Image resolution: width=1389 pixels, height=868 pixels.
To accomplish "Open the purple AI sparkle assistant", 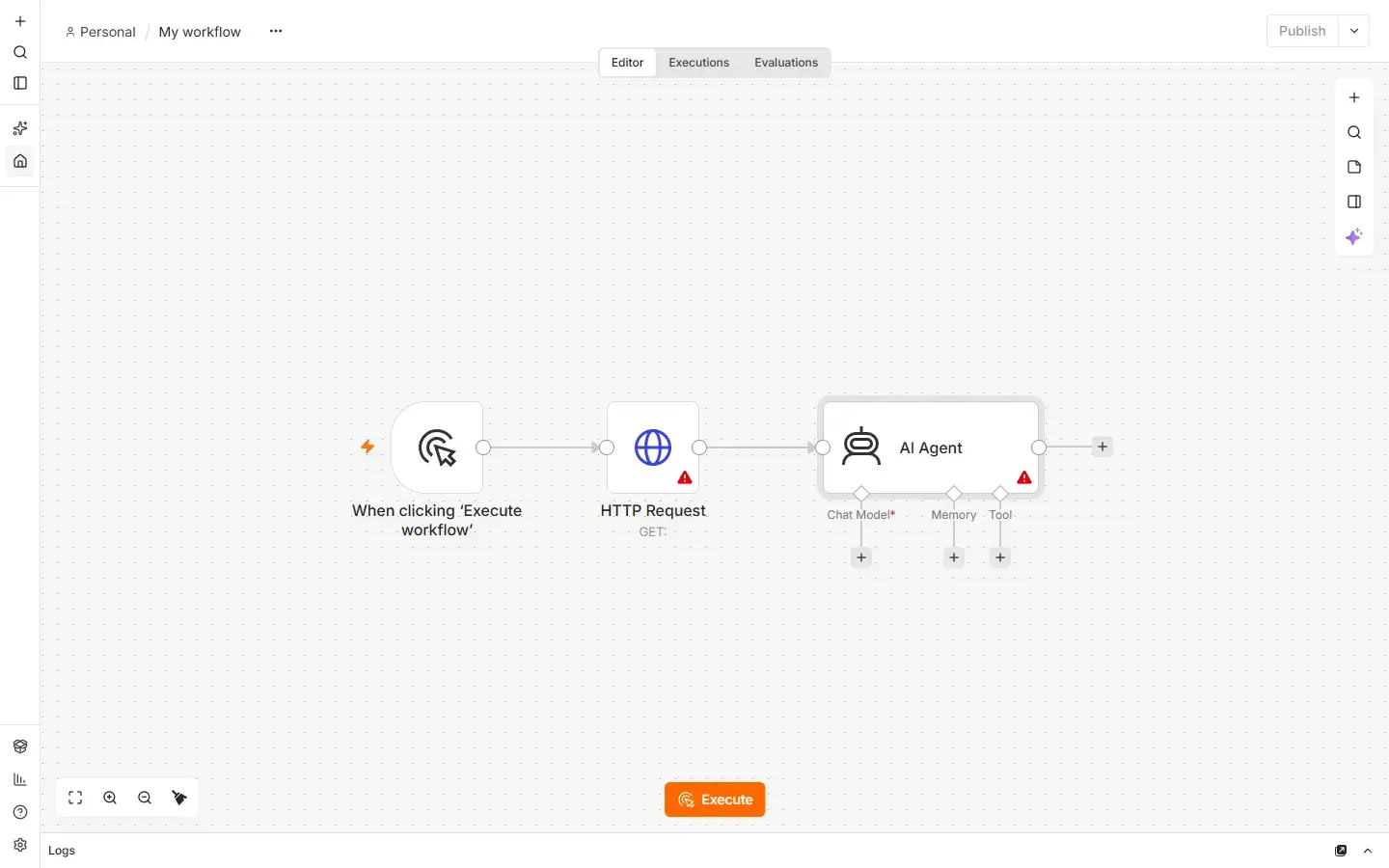I will pos(1354,237).
